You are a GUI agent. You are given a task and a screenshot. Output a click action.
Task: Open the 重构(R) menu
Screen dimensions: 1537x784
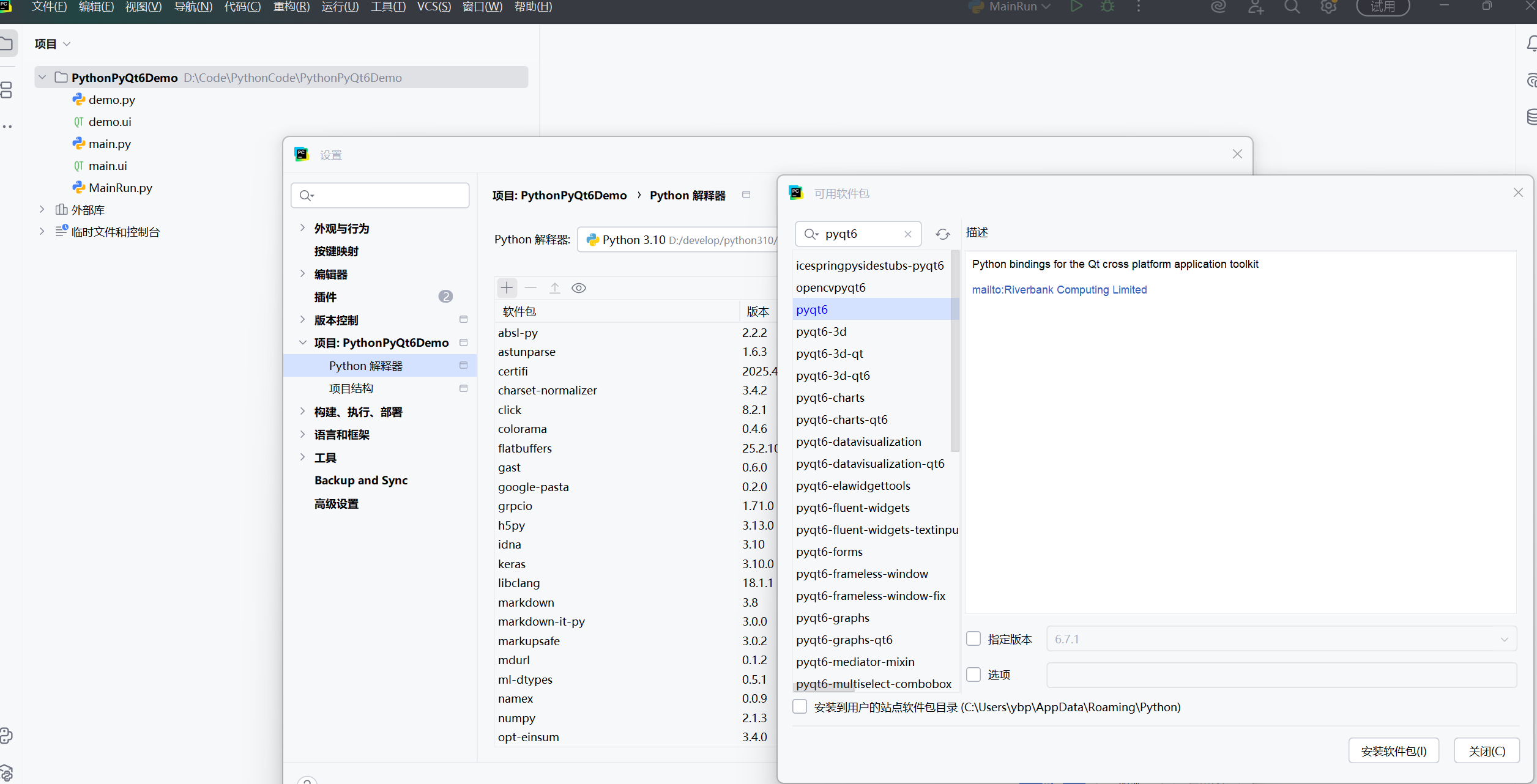click(291, 7)
